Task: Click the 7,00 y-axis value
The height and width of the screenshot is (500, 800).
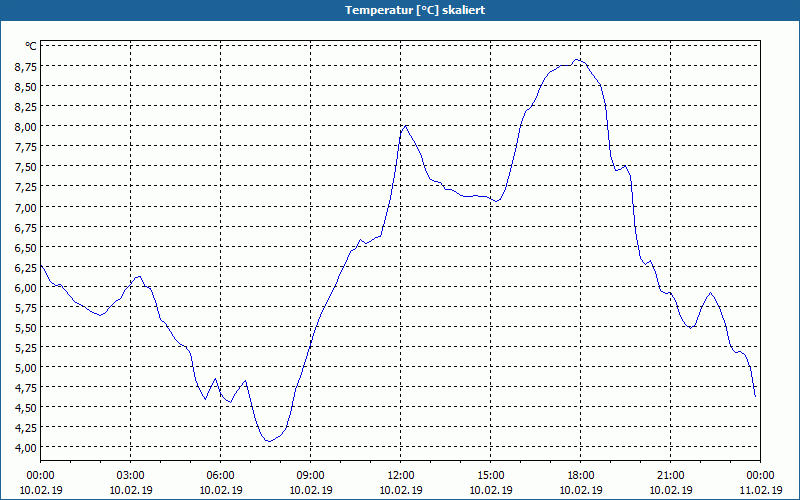Action: [27, 207]
